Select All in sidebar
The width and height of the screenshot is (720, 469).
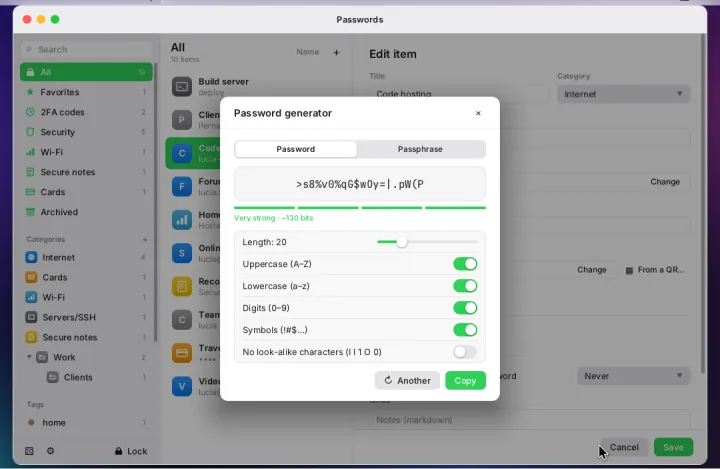coord(86,72)
